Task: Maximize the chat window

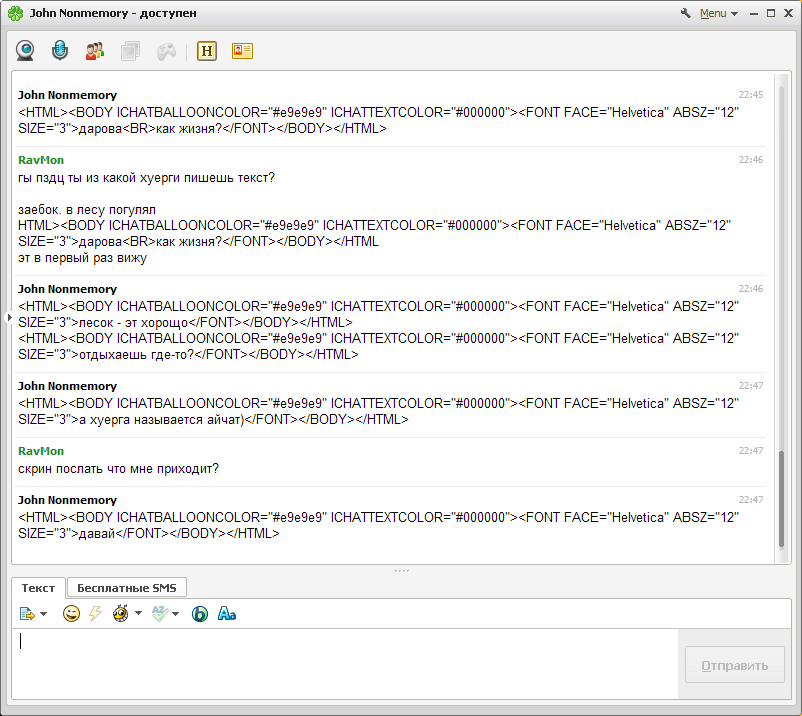Action: 771,13
